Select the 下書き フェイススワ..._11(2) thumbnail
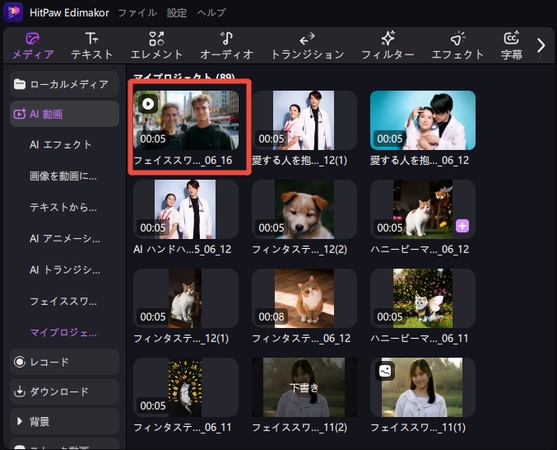 [304, 387]
